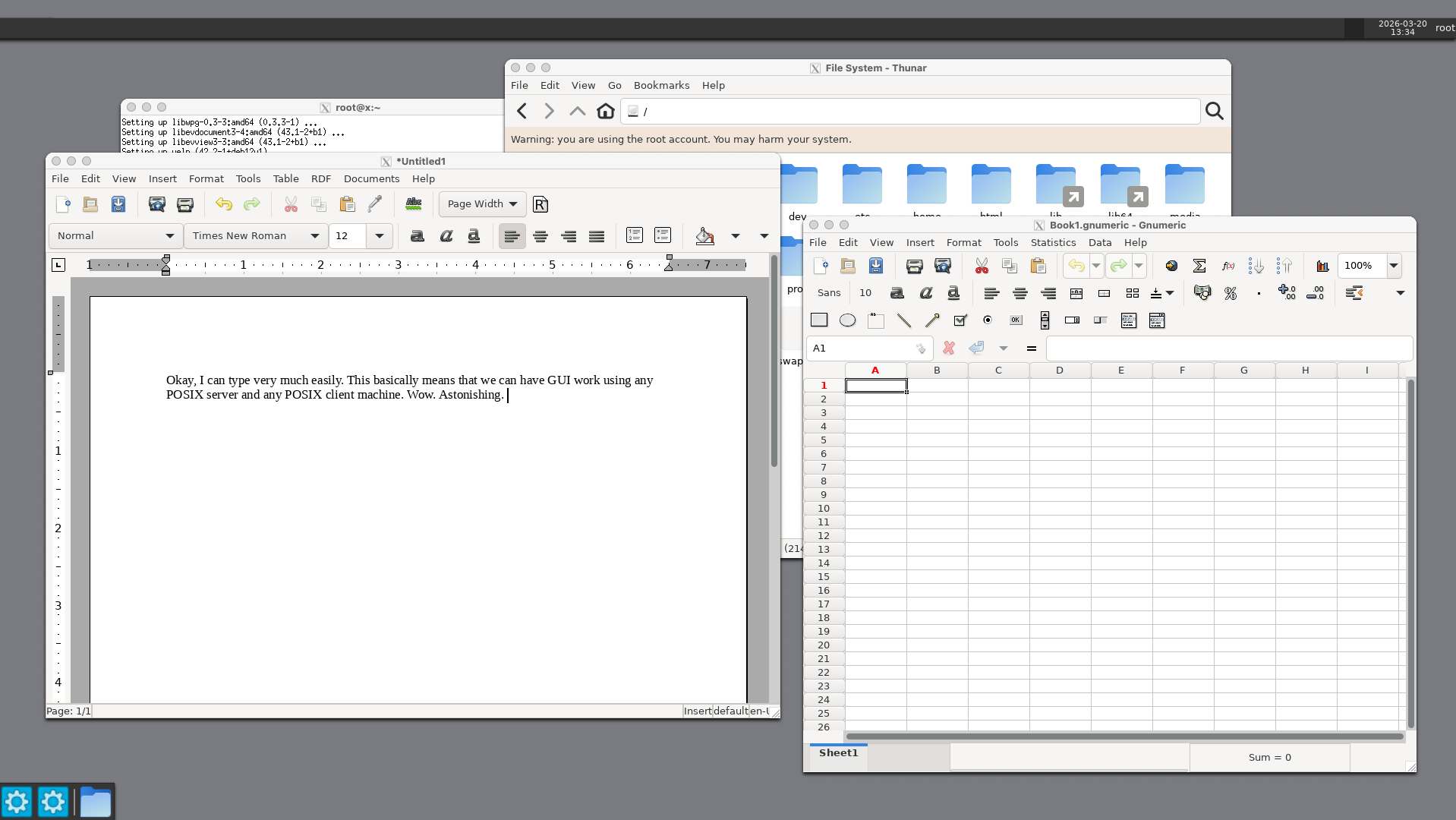The width and height of the screenshot is (1456, 820).
Task: Toggle bold formatting in the AbiWord toolbar
Action: 417,236
